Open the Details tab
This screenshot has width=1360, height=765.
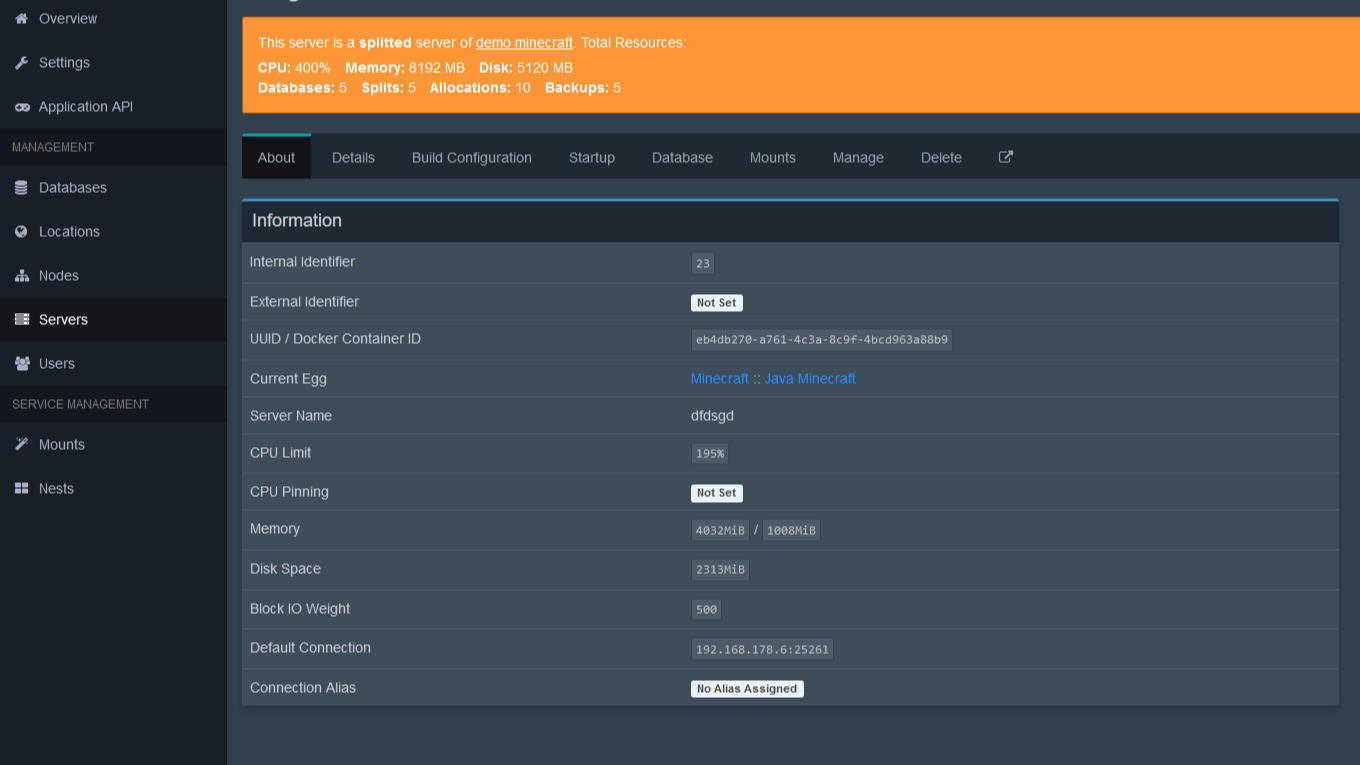point(353,158)
